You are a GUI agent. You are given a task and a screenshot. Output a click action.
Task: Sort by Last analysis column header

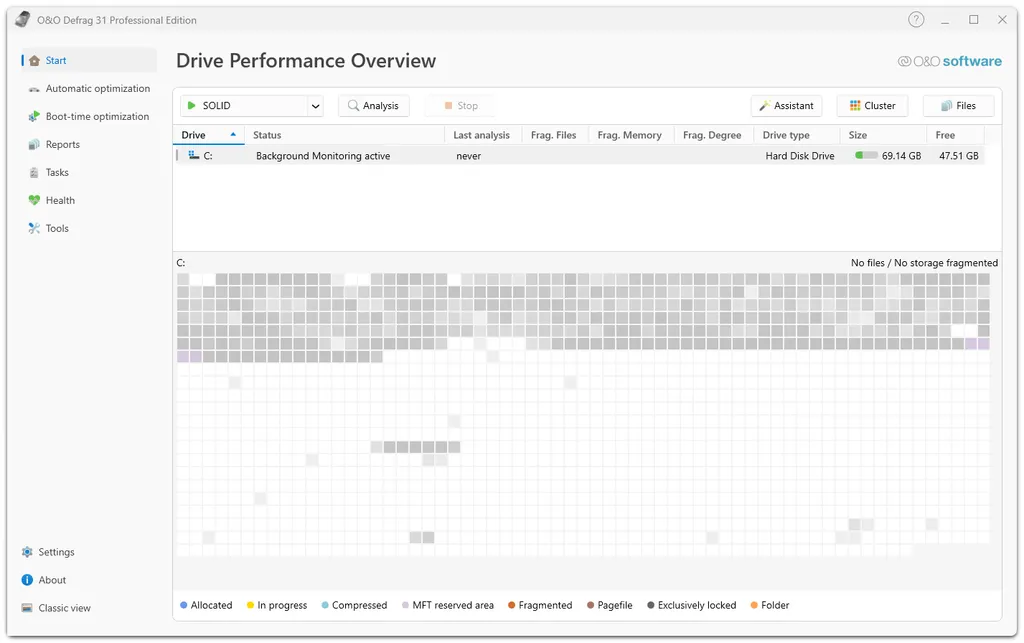[x=483, y=135]
